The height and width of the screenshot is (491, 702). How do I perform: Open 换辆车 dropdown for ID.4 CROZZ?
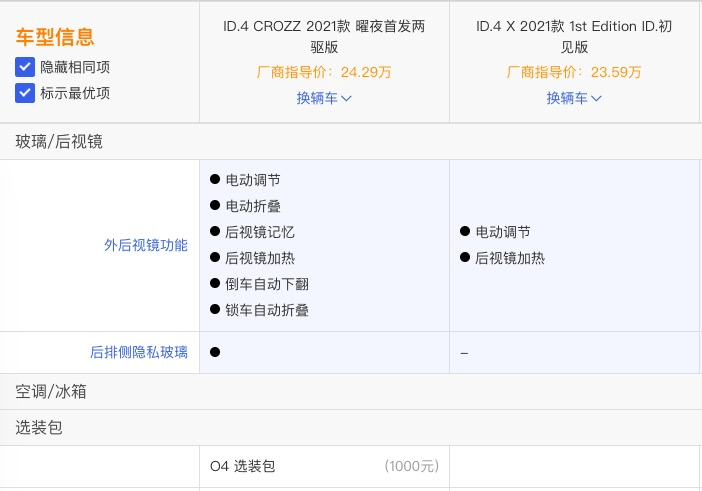coord(324,98)
